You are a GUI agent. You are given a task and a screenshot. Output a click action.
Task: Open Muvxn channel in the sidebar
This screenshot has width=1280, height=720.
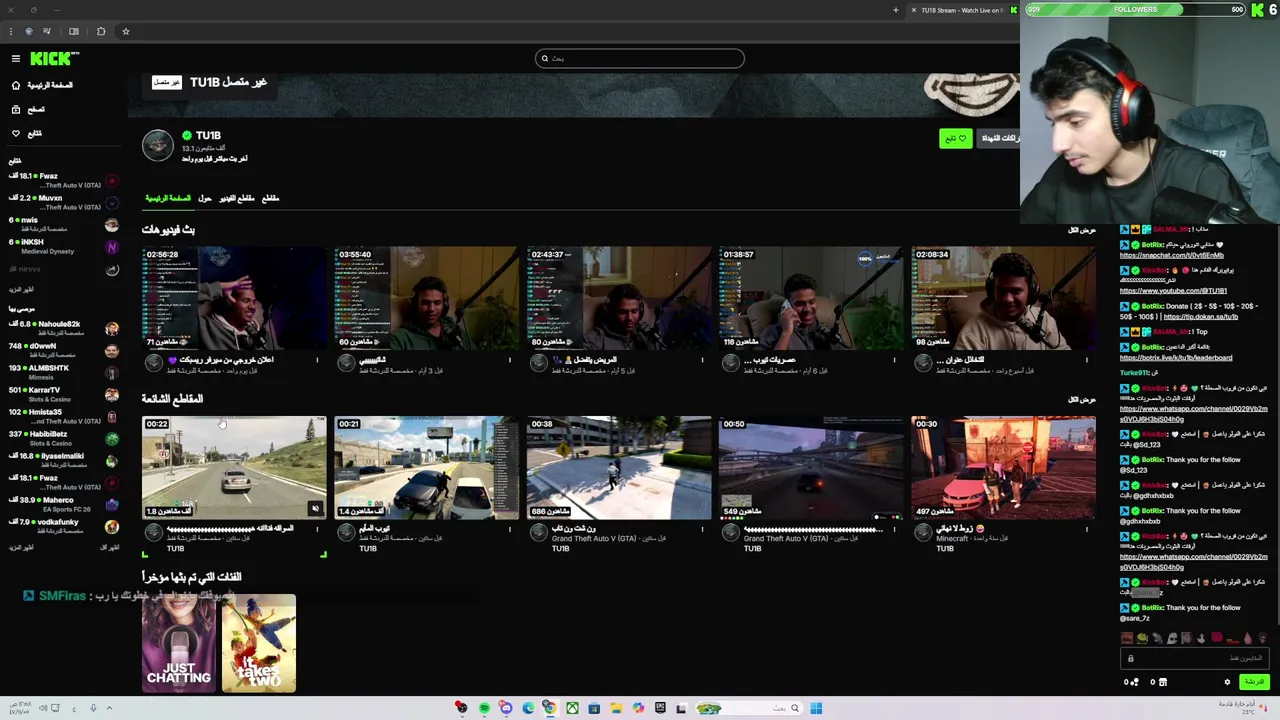62,202
